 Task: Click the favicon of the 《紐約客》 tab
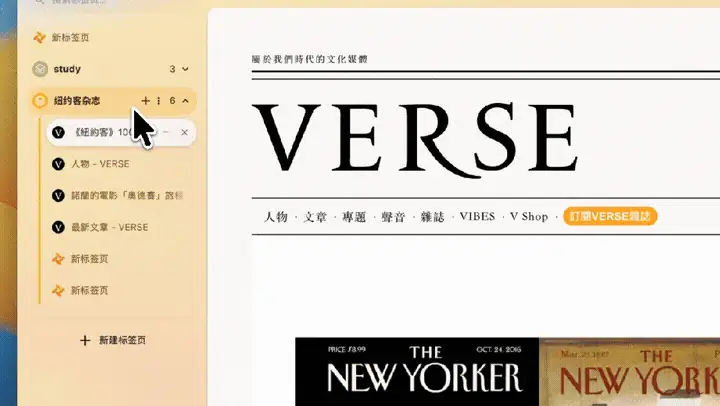point(58,132)
